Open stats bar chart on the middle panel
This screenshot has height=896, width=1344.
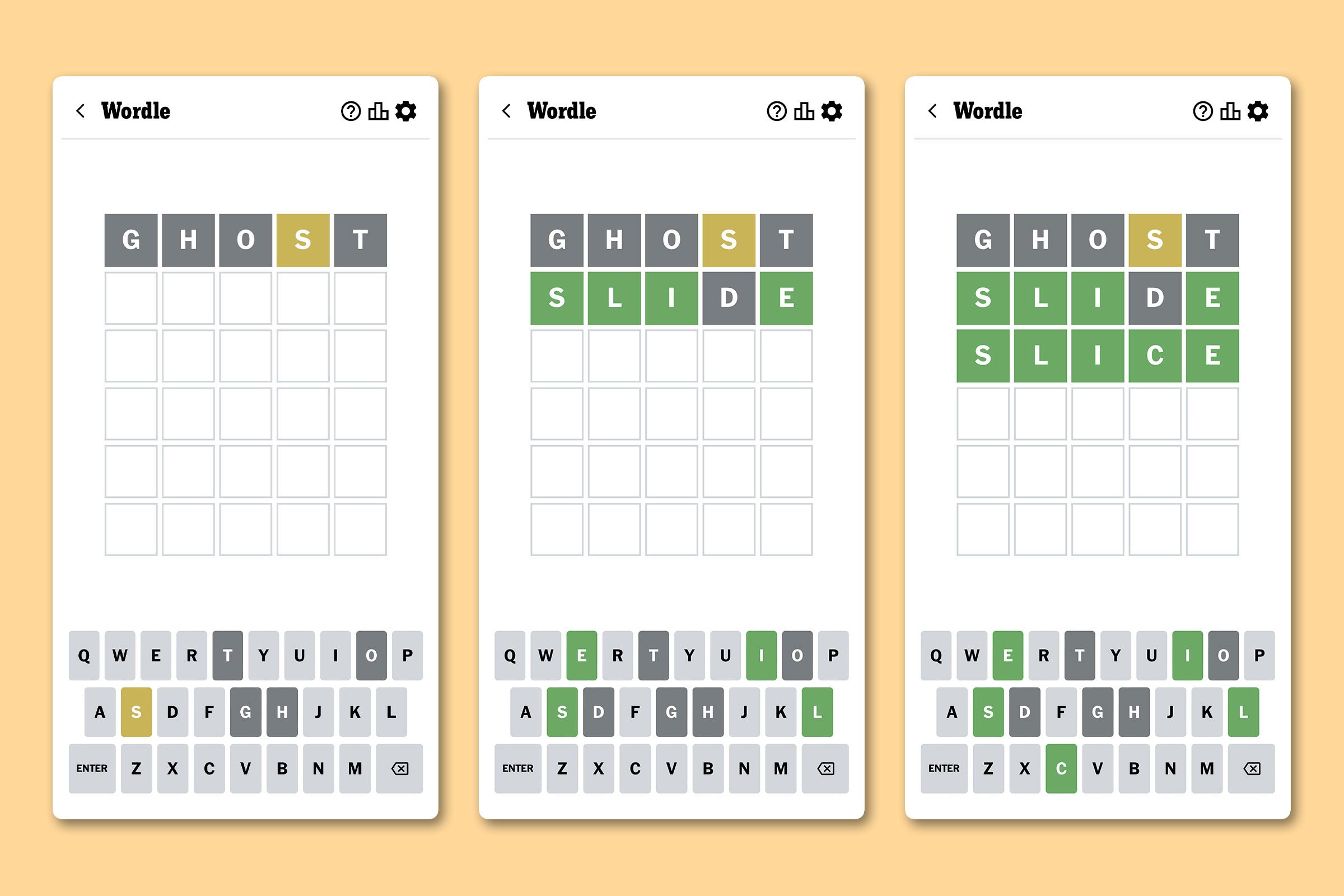pyautogui.click(x=804, y=111)
